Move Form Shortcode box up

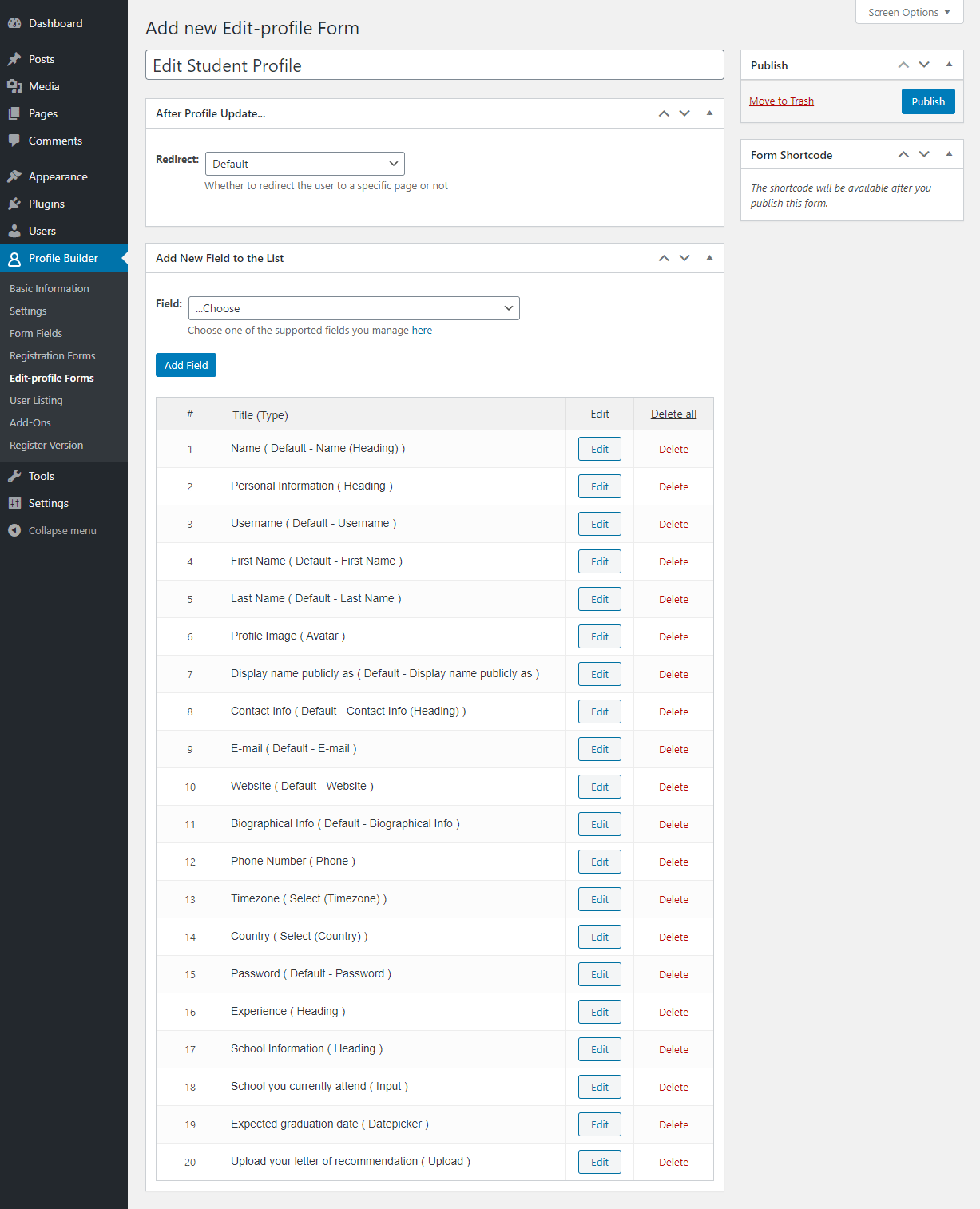click(x=903, y=154)
